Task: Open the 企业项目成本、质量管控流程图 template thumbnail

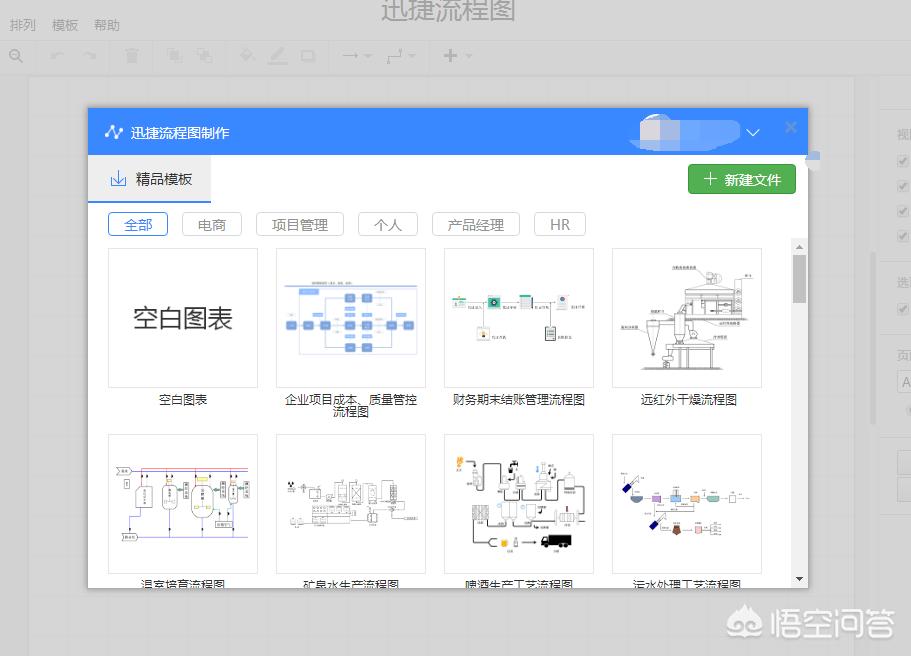Action: point(351,318)
